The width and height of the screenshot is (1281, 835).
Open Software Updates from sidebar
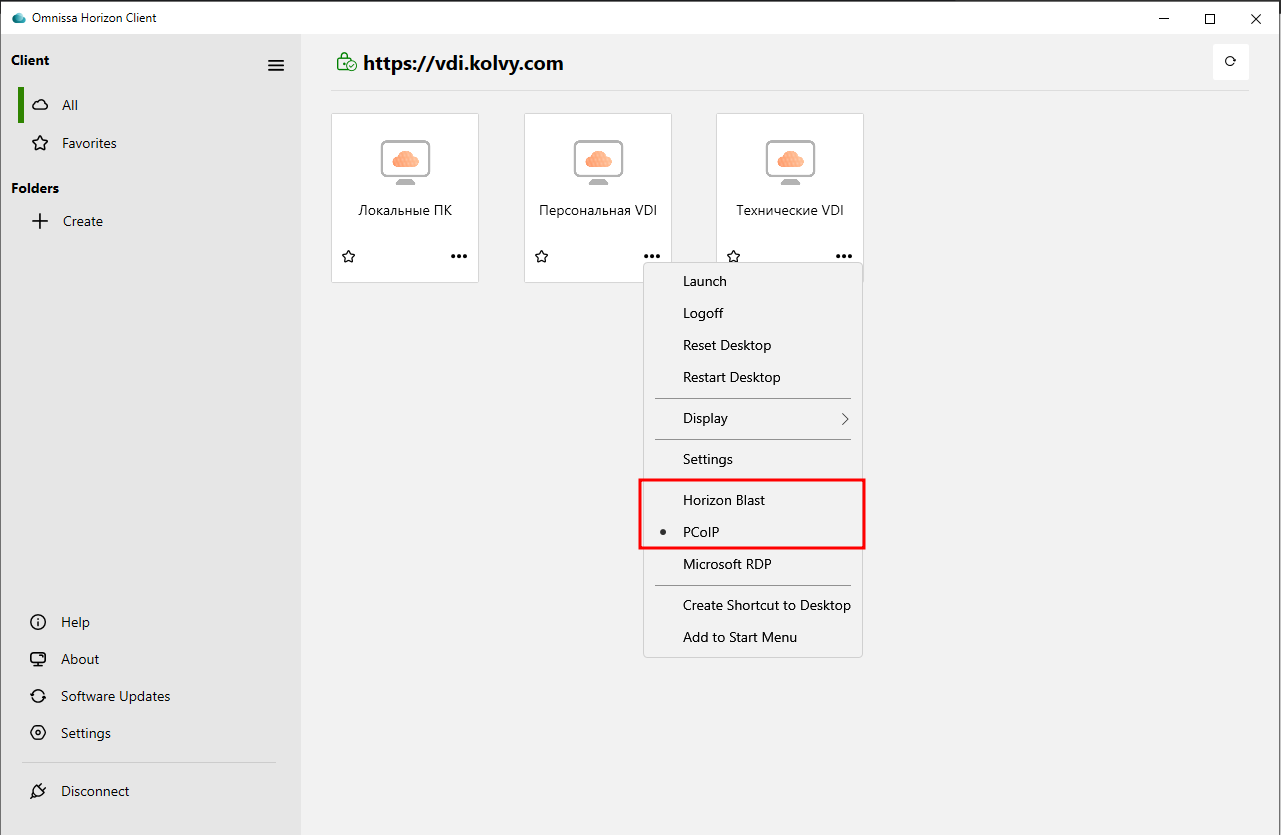[115, 696]
